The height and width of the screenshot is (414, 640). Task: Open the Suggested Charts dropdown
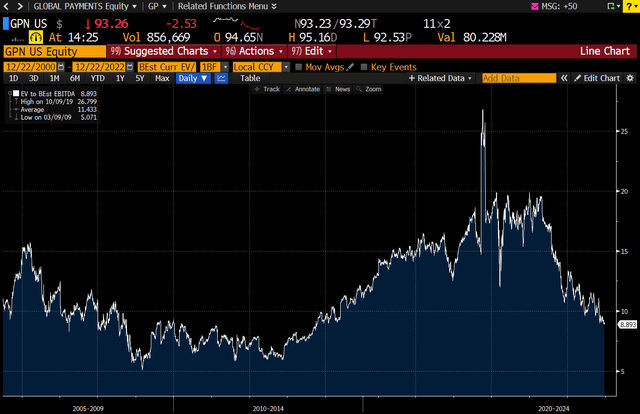coord(164,51)
